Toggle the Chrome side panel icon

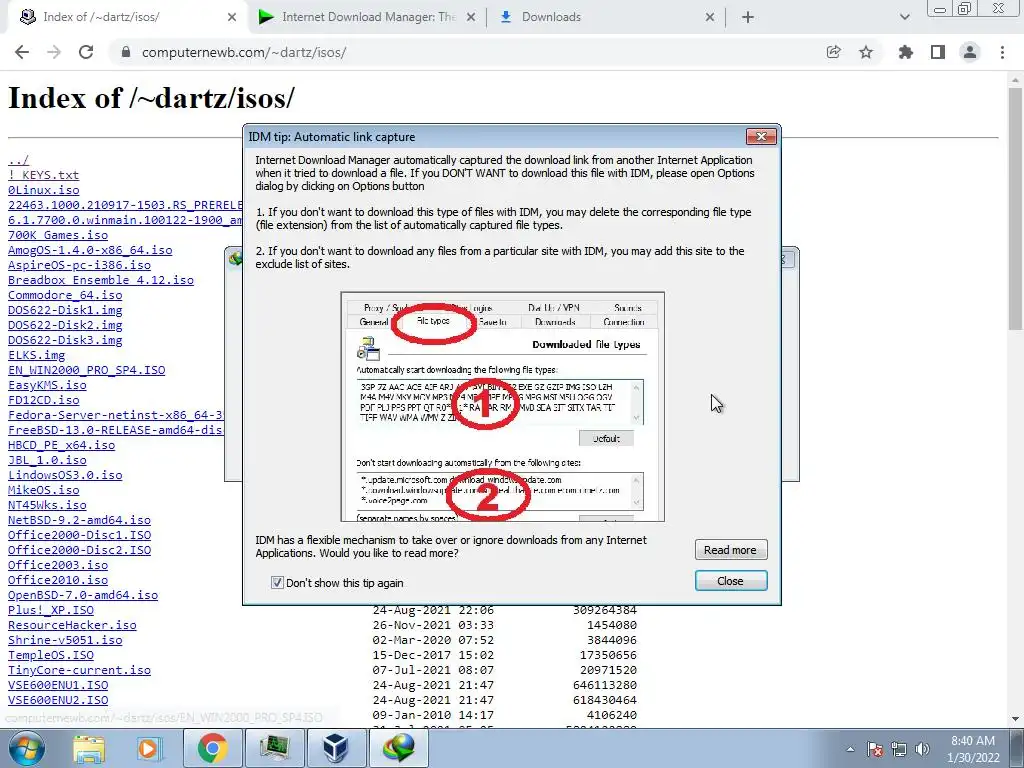938,52
